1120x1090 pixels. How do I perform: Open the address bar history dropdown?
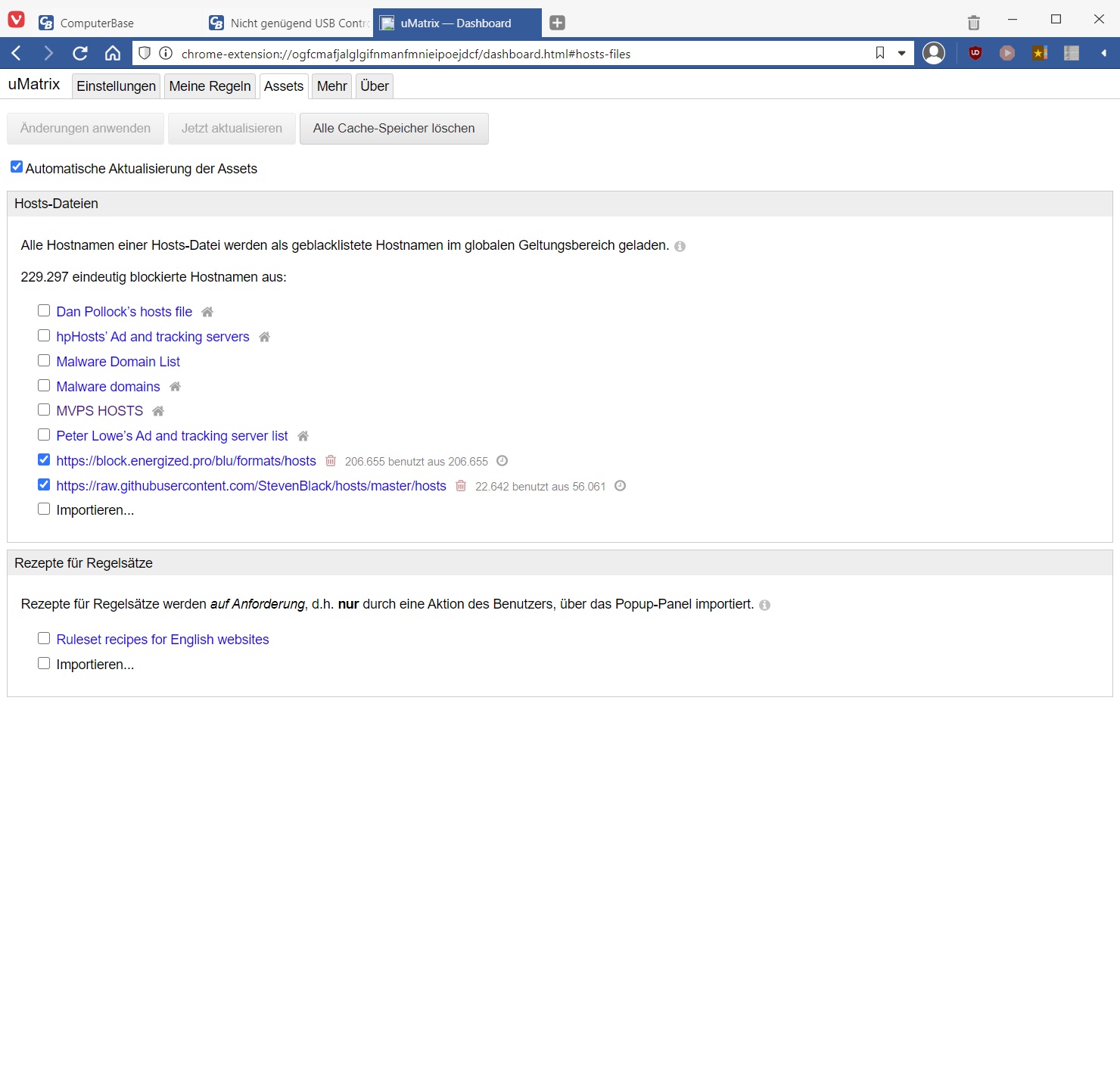pyautogui.click(x=901, y=53)
